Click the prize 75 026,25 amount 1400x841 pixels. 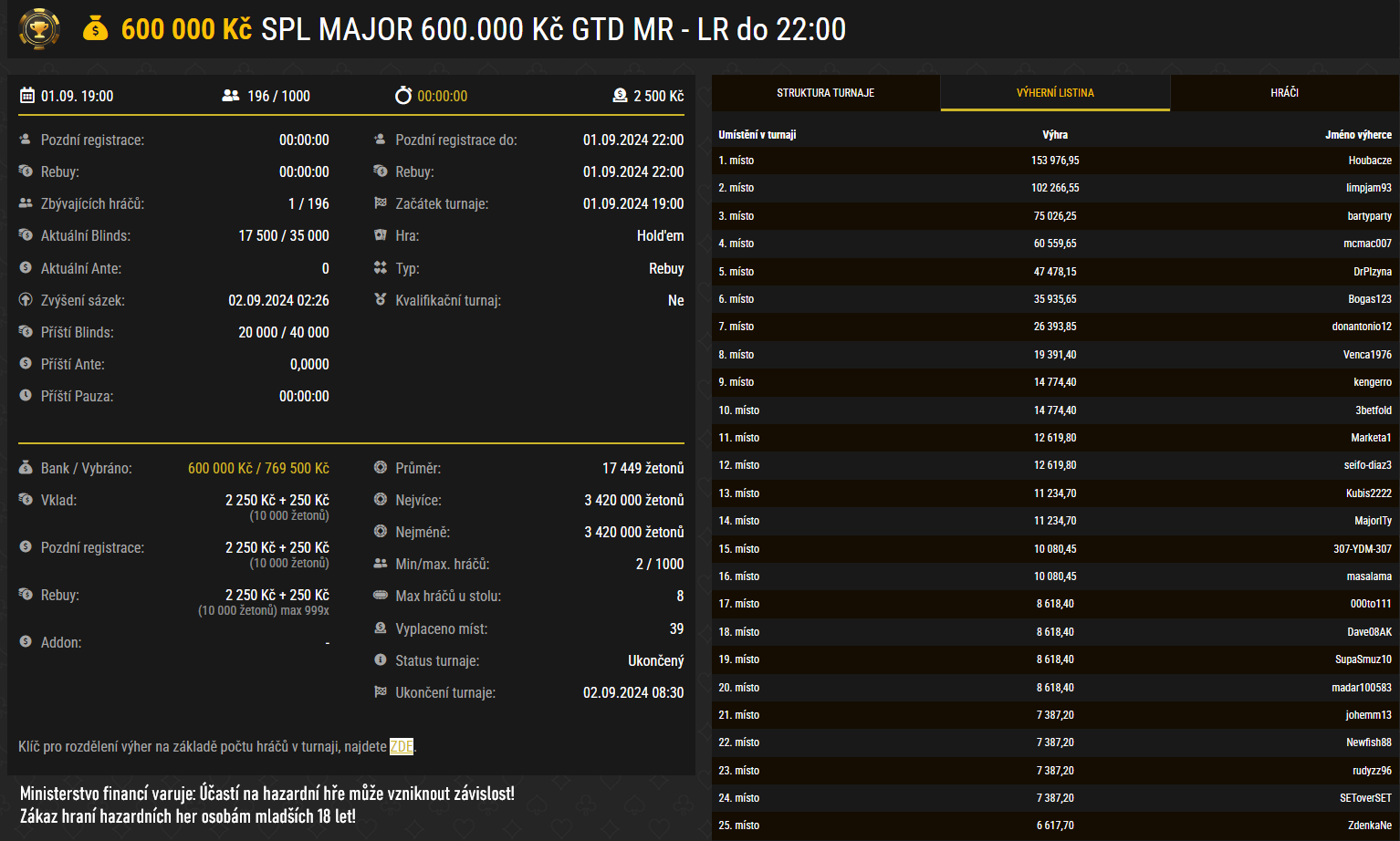[x=1055, y=216]
